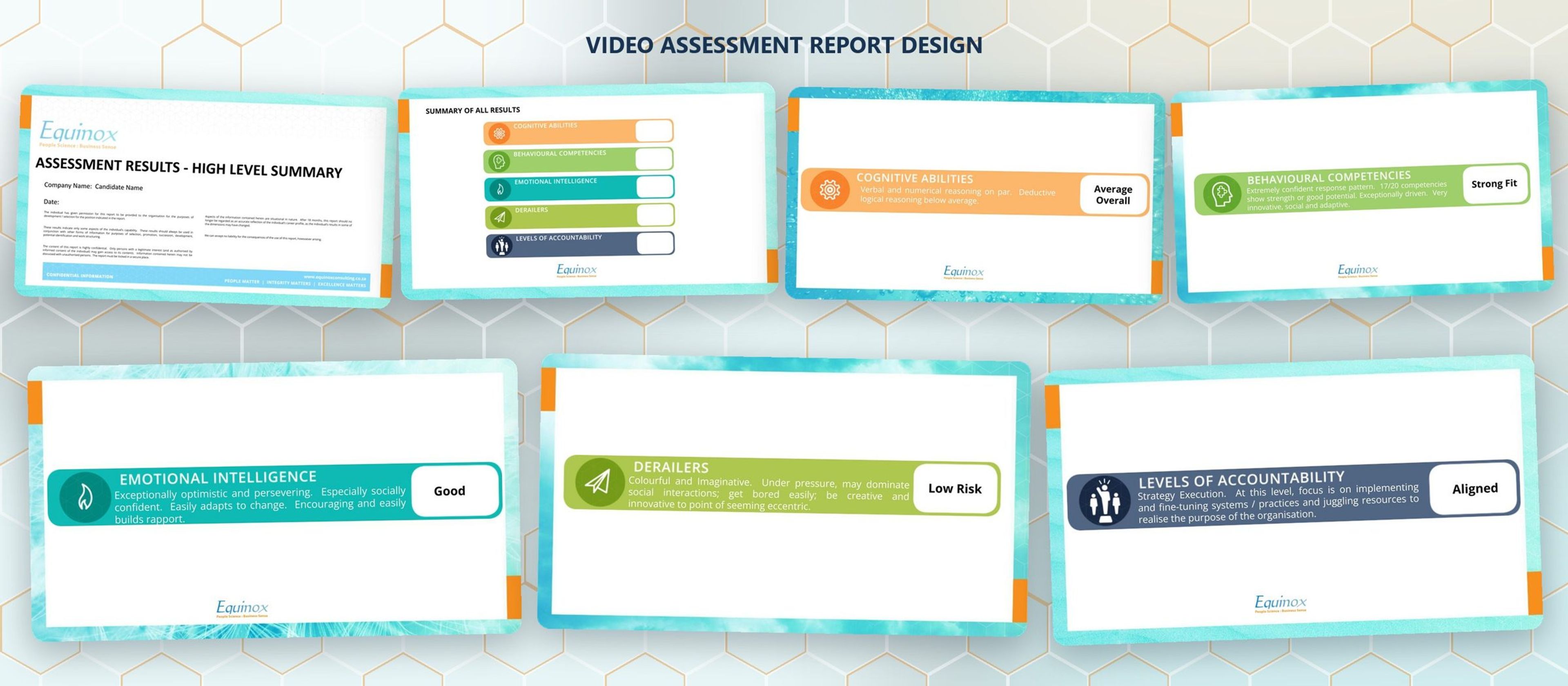Click the Equinox logo on the title slide

tap(78, 134)
